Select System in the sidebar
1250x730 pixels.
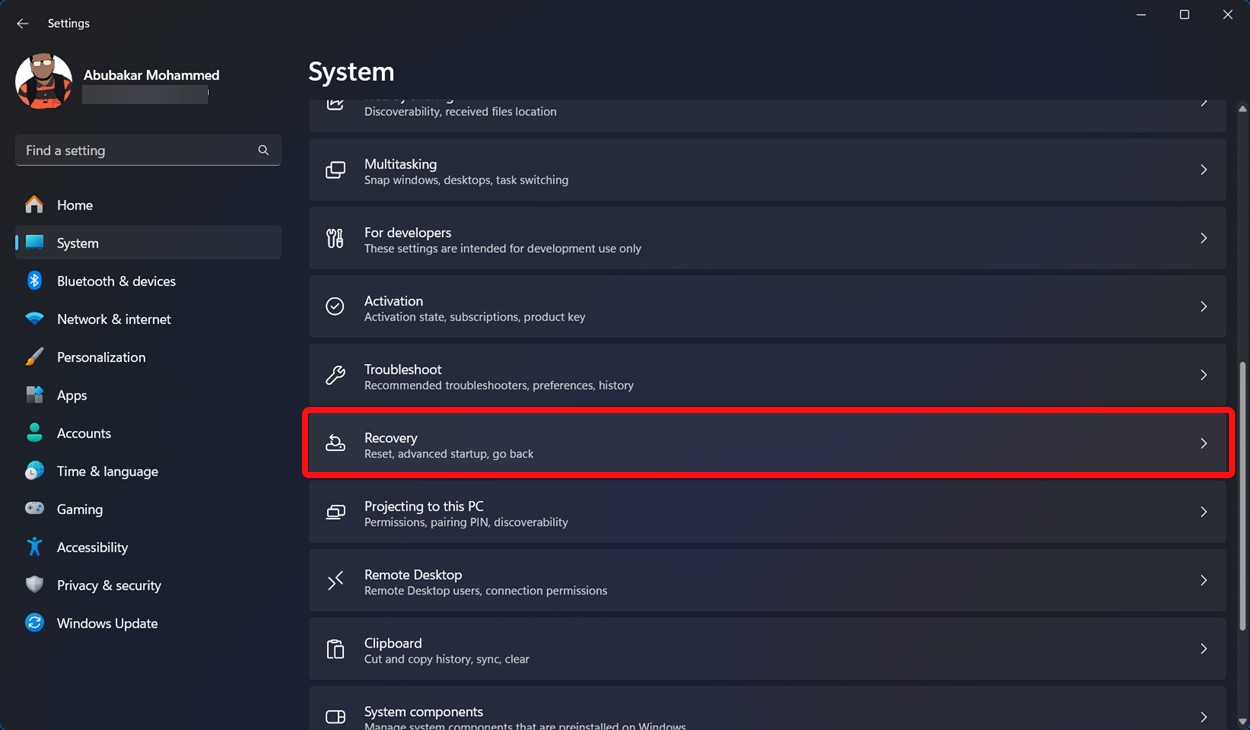pyautogui.click(x=75, y=242)
